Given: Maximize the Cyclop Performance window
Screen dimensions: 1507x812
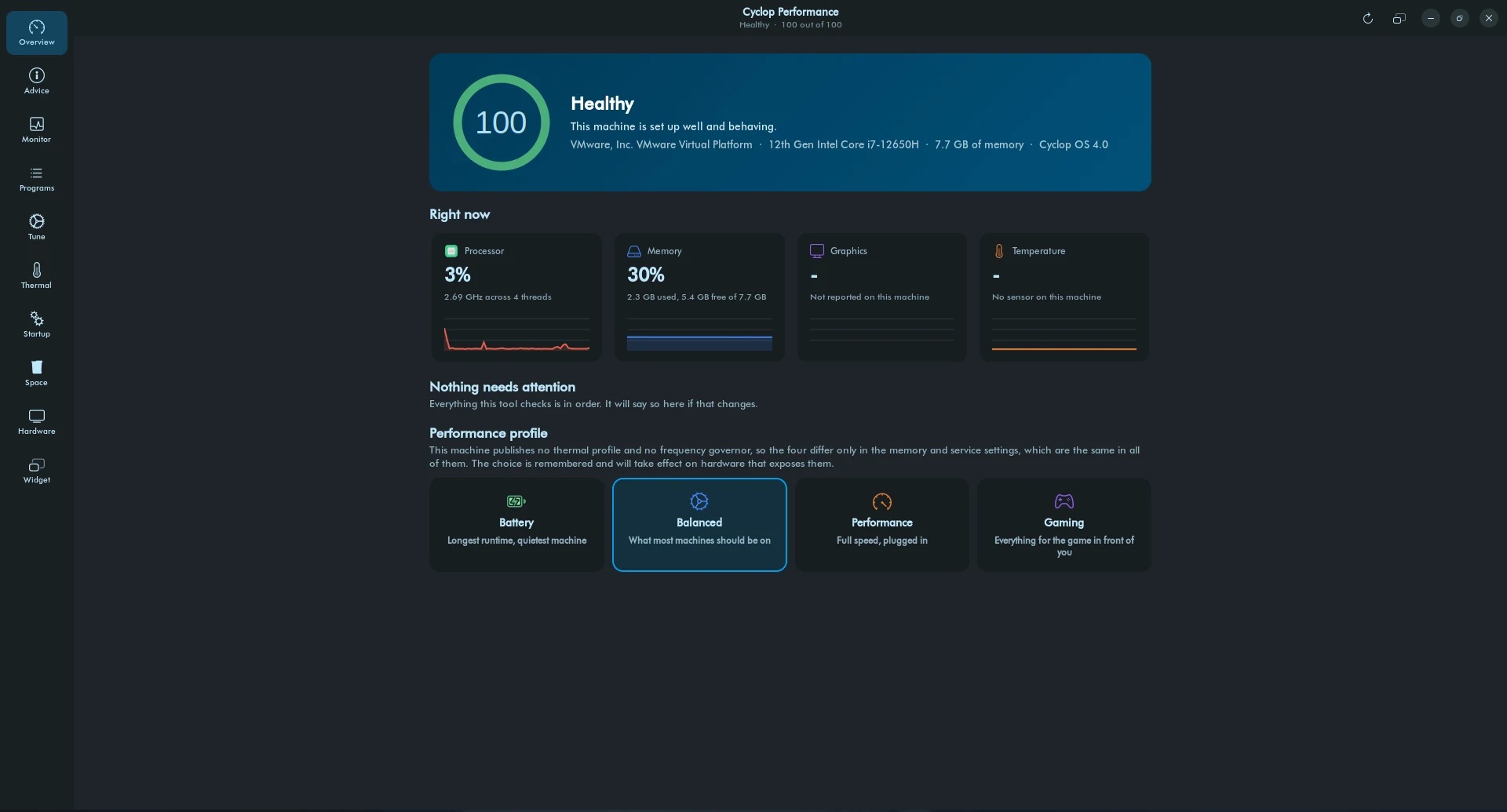Looking at the screenshot, I should (1460, 18).
